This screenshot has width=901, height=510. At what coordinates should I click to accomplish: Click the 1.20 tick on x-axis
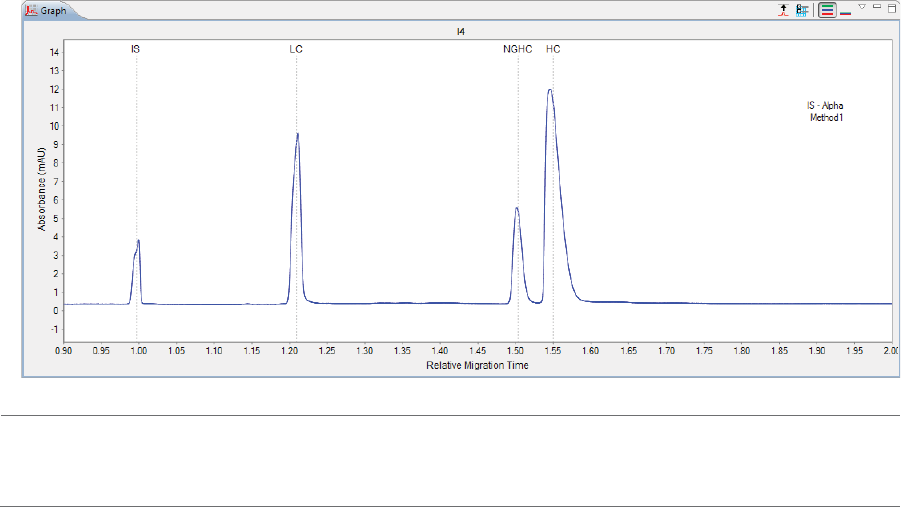pyautogui.click(x=289, y=350)
